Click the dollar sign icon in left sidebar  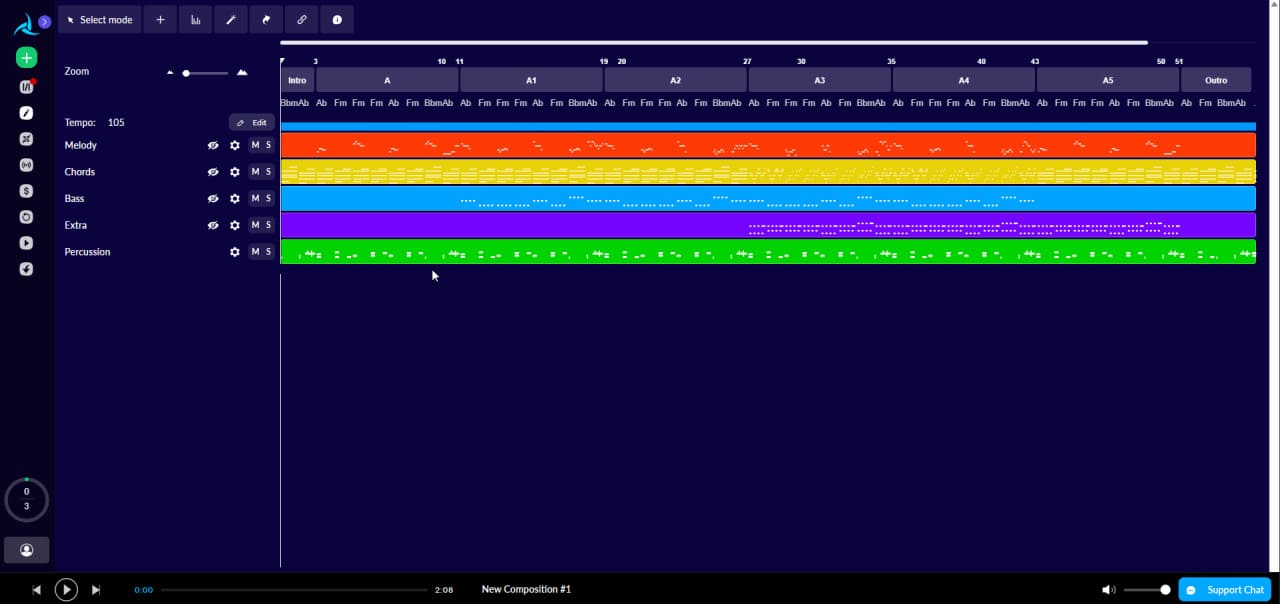click(x=25, y=190)
